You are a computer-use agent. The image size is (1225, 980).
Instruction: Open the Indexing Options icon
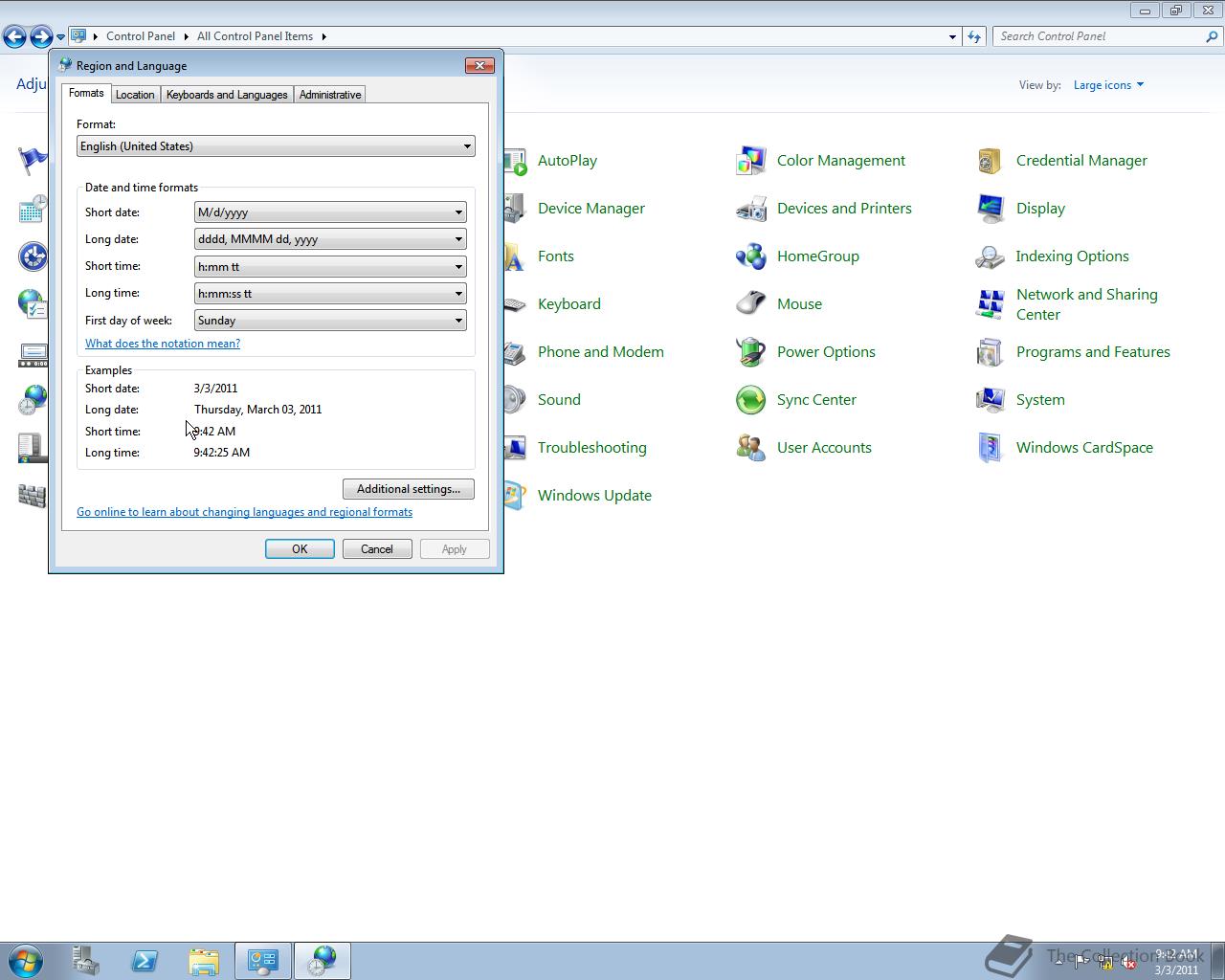(991, 256)
